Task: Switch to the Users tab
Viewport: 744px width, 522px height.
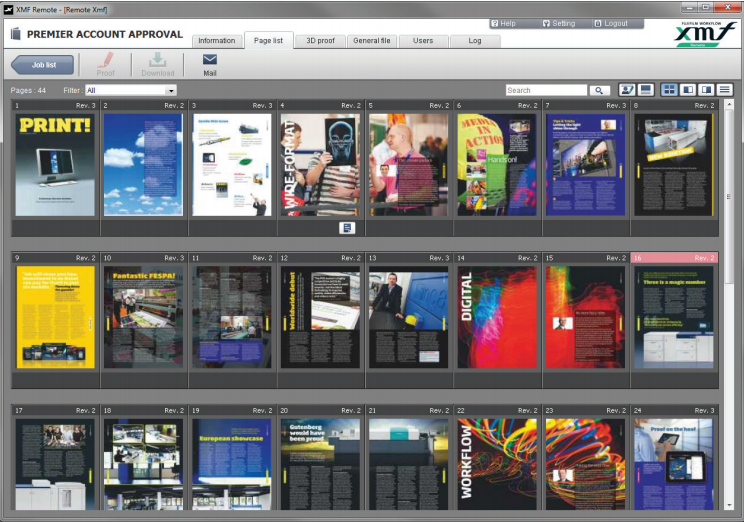Action: (423, 41)
